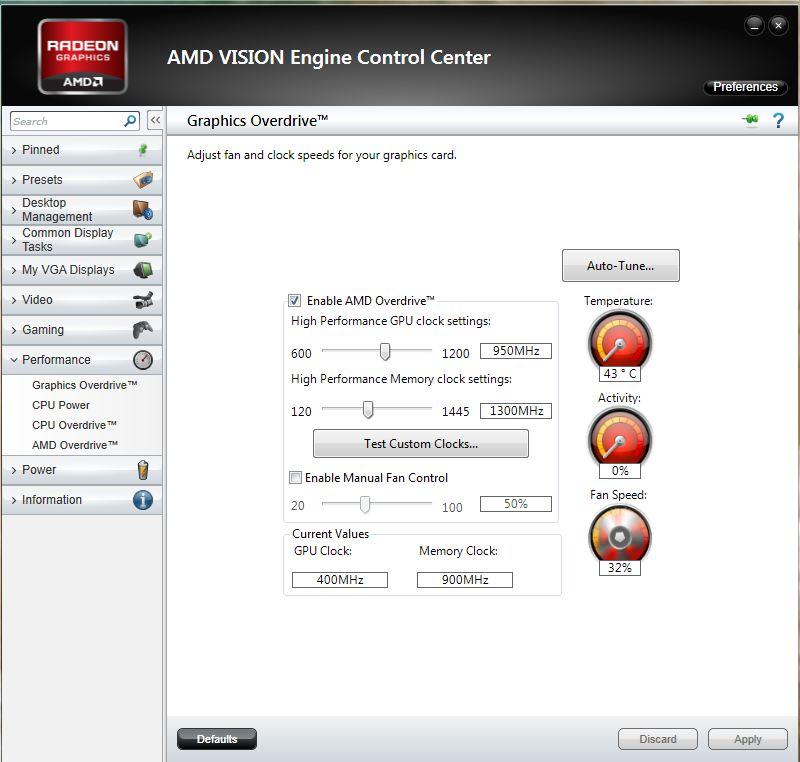Screen dimensions: 800x762
Task: Click the Power battery icon
Action: [x=143, y=470]
